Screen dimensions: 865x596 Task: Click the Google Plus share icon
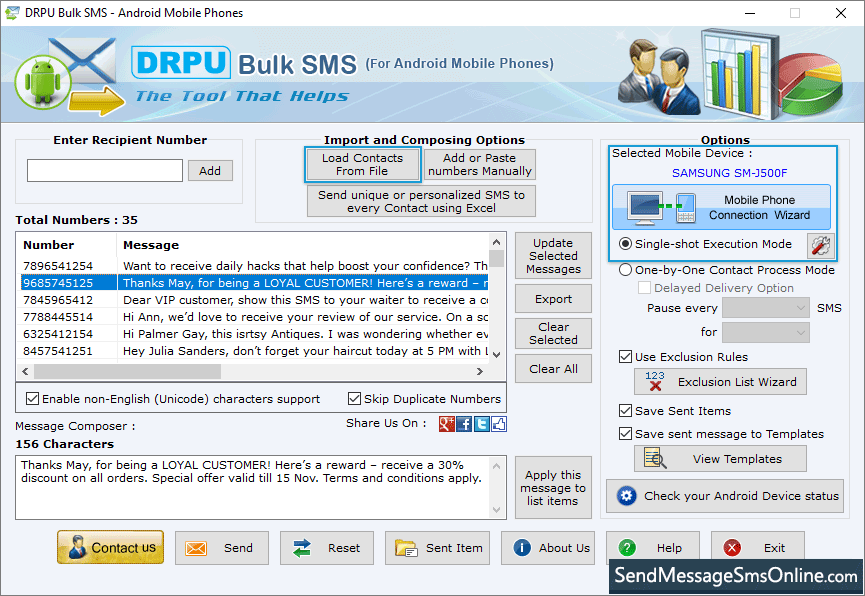[447, 424]
